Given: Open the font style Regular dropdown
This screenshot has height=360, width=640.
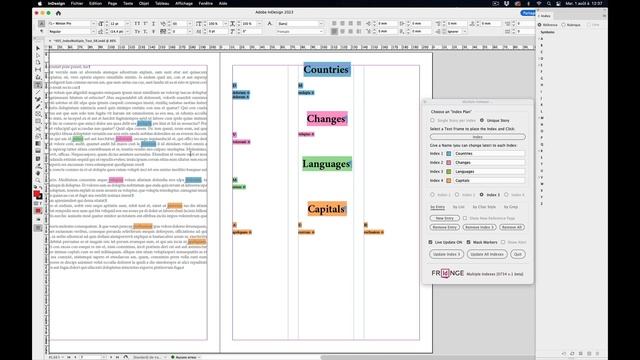Looking at the screenshot, I should (93, 31).
